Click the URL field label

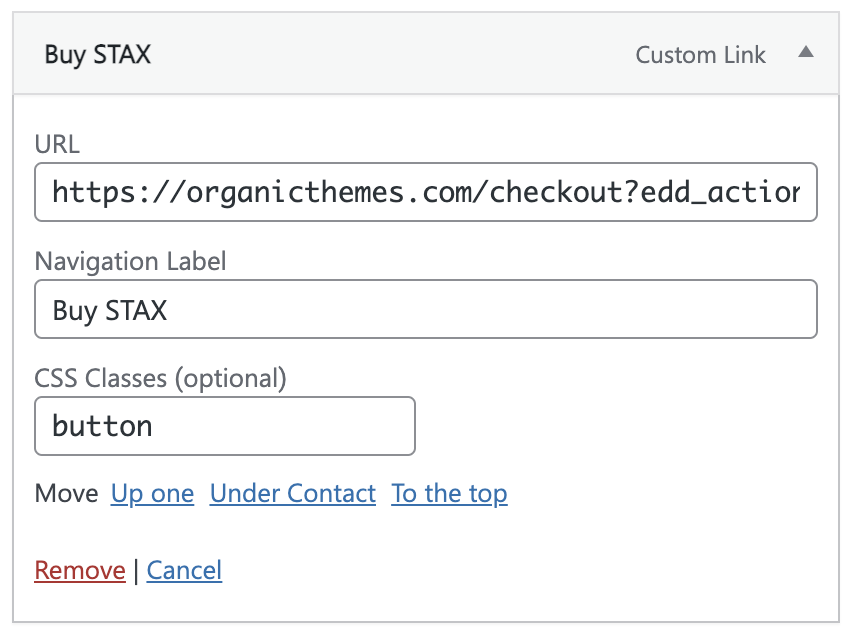(57, 145)
